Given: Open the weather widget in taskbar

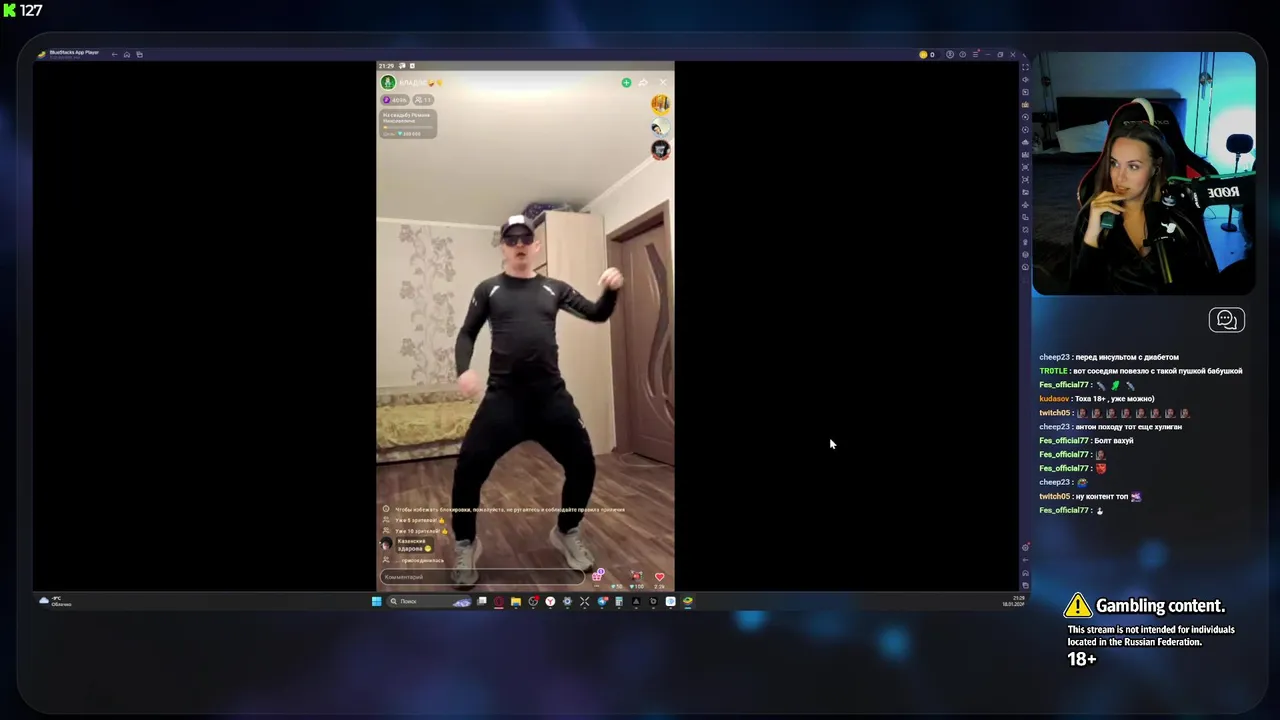Looking at the screenshot, I should [x=54, y=601].
